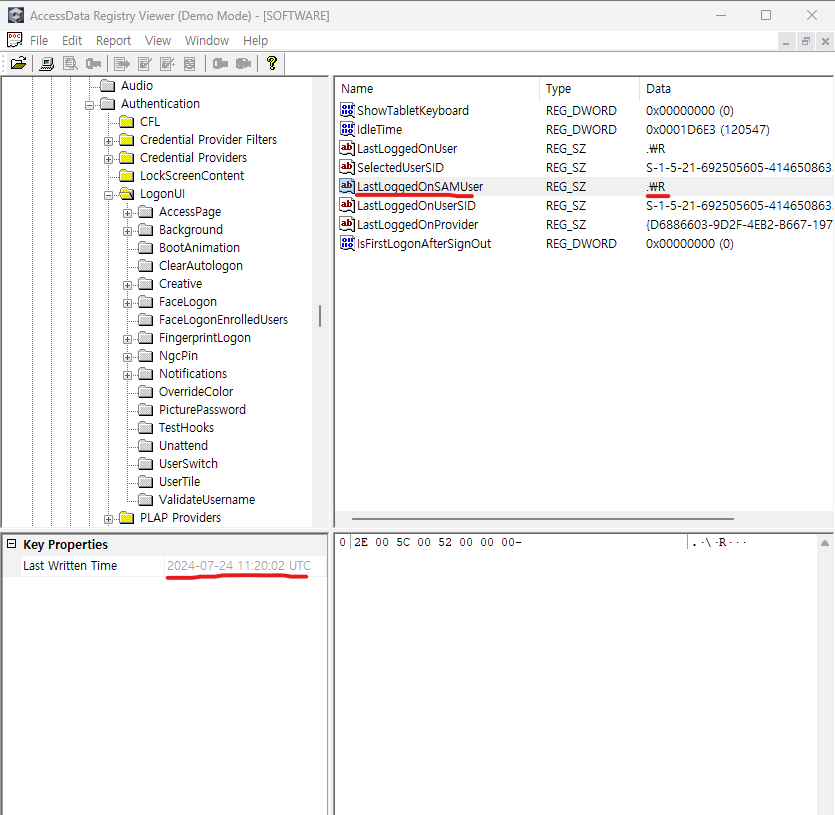
Task: Collapse the LogonUI tree node
Action: pyautogui.click(x=108, y=195)
